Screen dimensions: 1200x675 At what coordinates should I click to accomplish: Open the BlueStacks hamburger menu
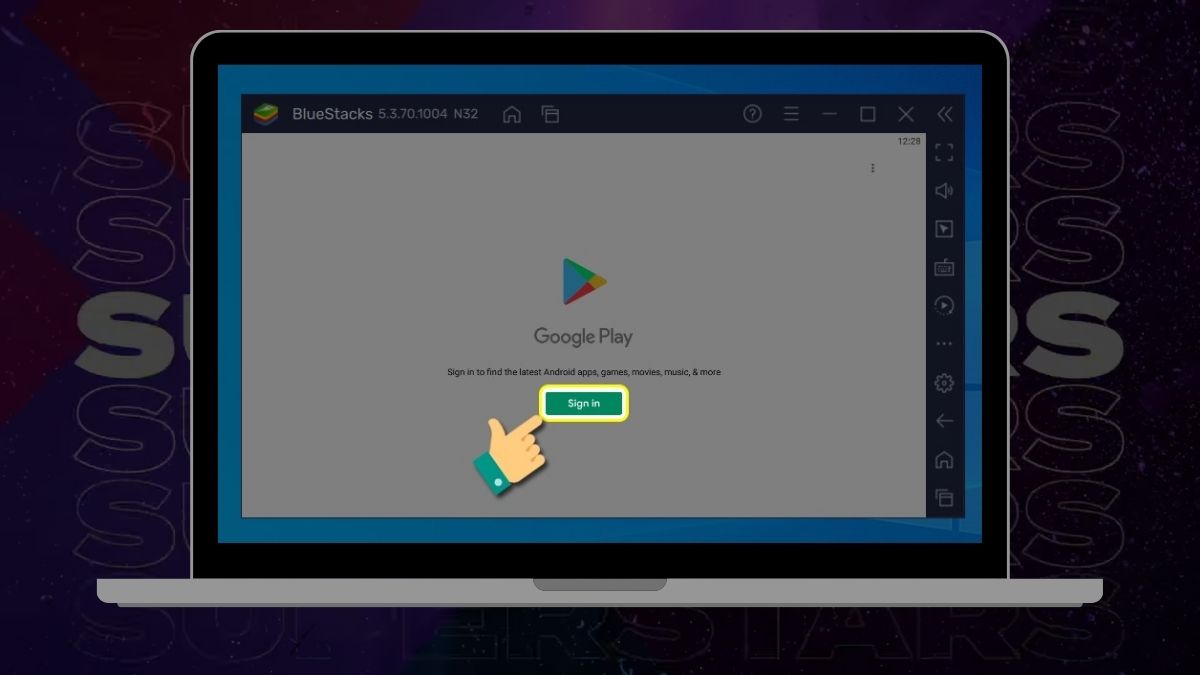(x=791, y=114)
